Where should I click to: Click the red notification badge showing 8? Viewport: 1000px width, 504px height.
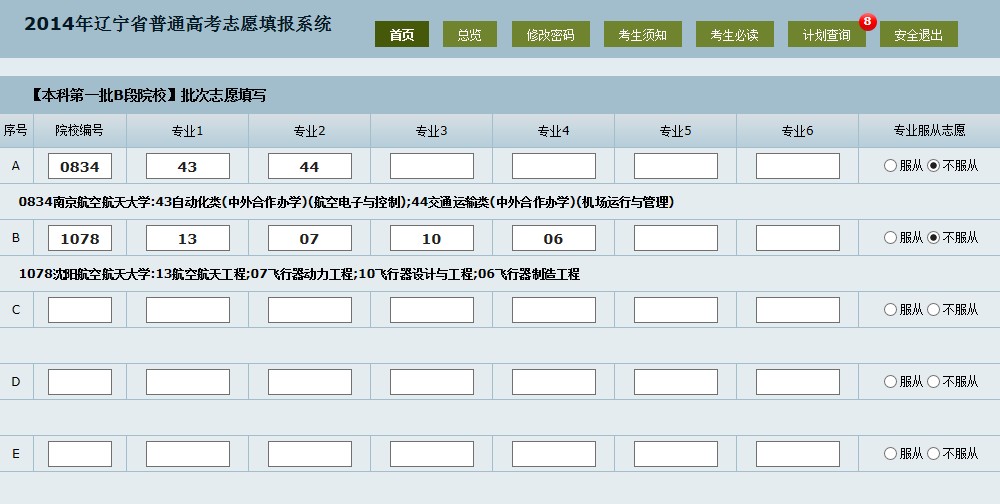coord(867,22)
